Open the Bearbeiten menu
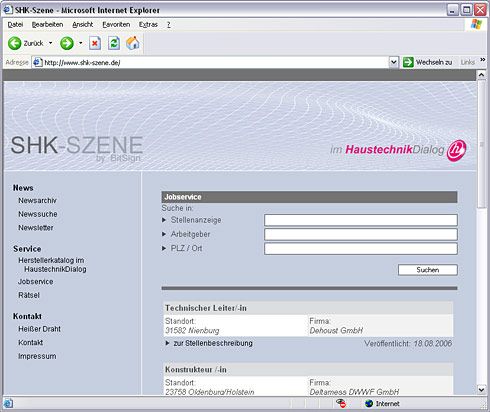490x412 pixels. point(47,24)
